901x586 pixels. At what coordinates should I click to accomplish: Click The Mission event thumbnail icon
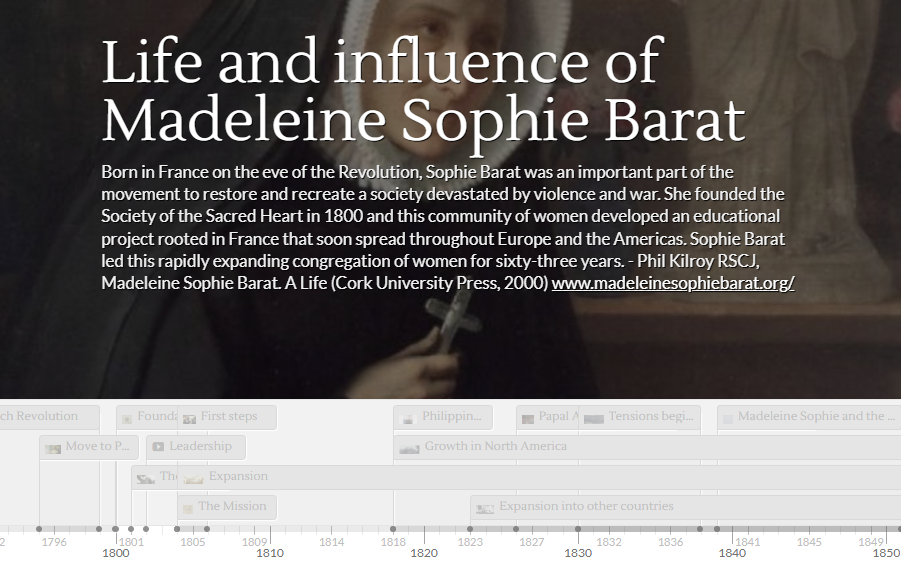(187, 507)
